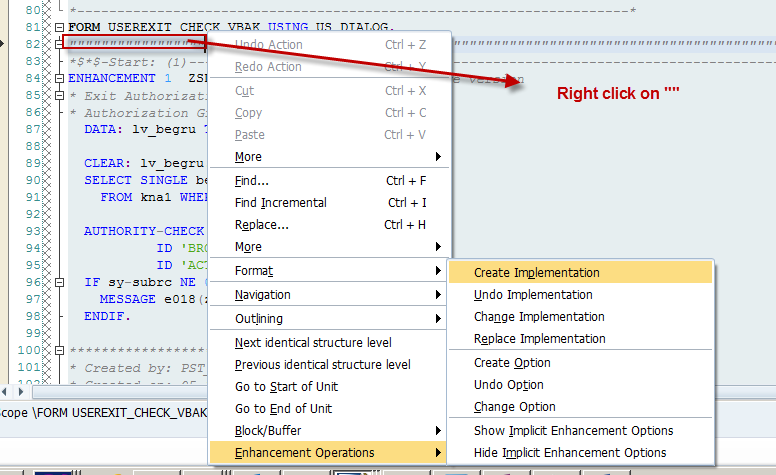Select Replace Implementation
The height and width of the screenshot is (475, 776).
[539, 339]
